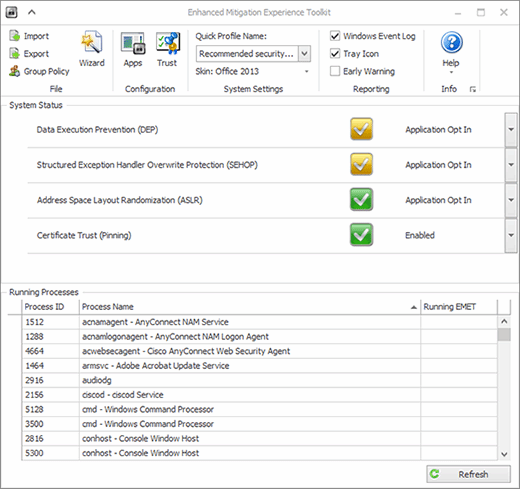Select the acnamagent - AnyConnect NAM Service row

click(x=260, y=322)
